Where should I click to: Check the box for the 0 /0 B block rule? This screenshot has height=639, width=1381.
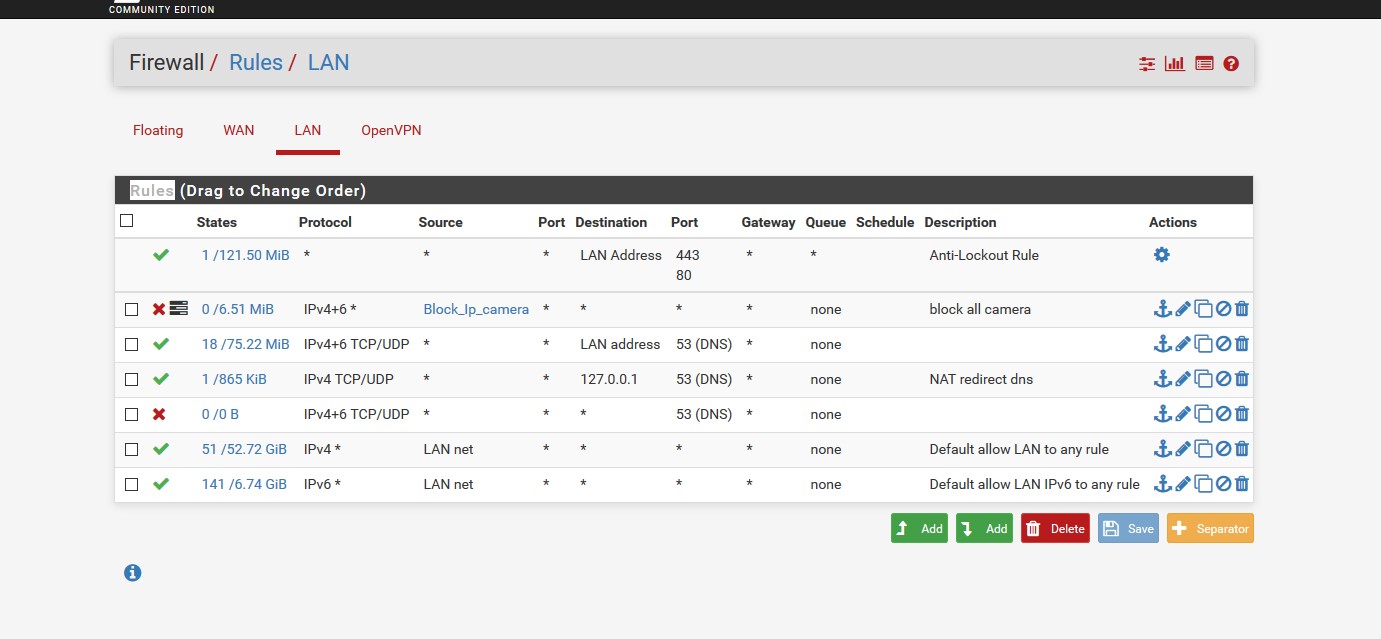click(131, 415)
